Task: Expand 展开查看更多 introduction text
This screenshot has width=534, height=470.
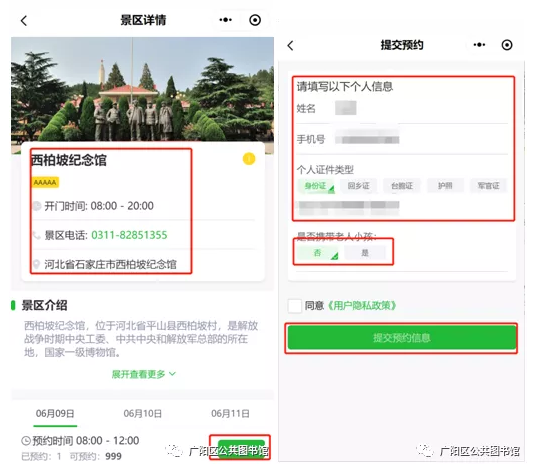Action: point(143,374)
